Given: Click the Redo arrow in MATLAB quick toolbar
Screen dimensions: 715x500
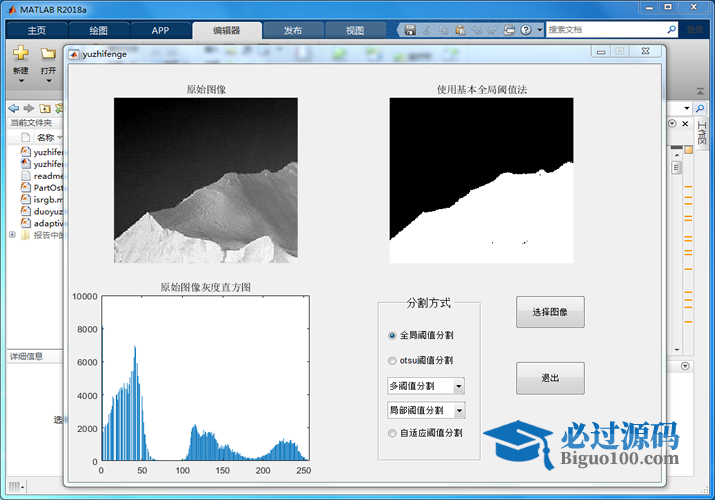Looking at the screenshot, I should coord(493,30).
